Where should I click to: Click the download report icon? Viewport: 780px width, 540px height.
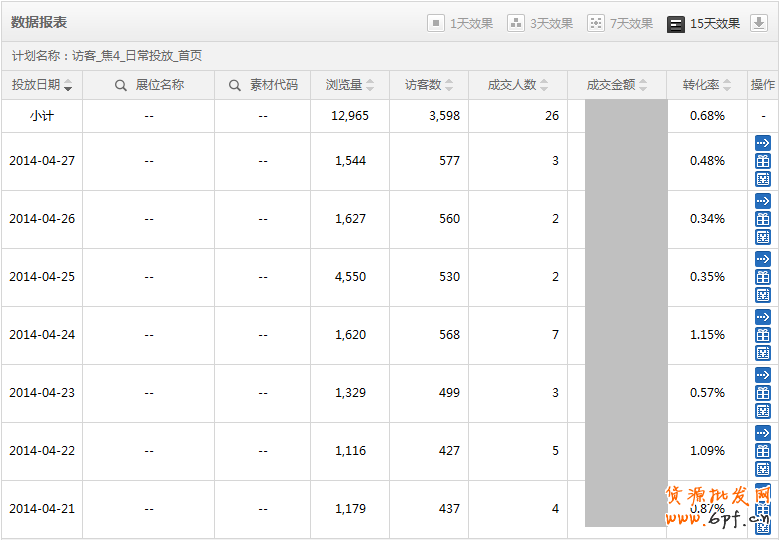(x=758, y=23)
